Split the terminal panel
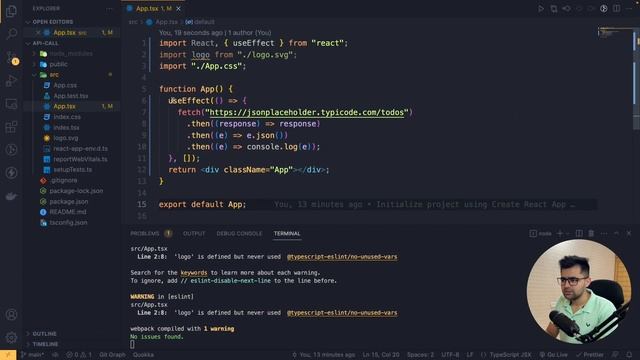Viewport: 640px width, 360px height. (x=579, y=233)
